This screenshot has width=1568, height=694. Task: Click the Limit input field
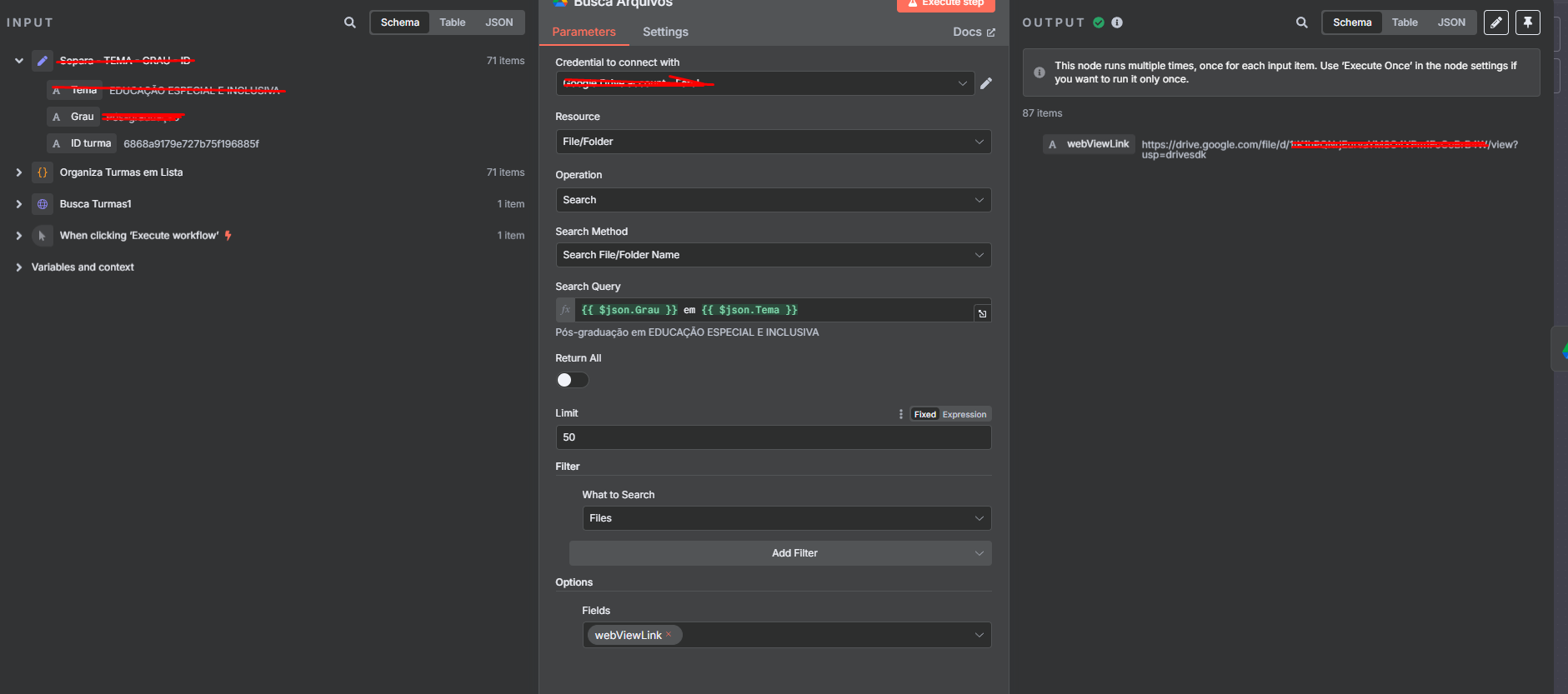coord(773,437)
